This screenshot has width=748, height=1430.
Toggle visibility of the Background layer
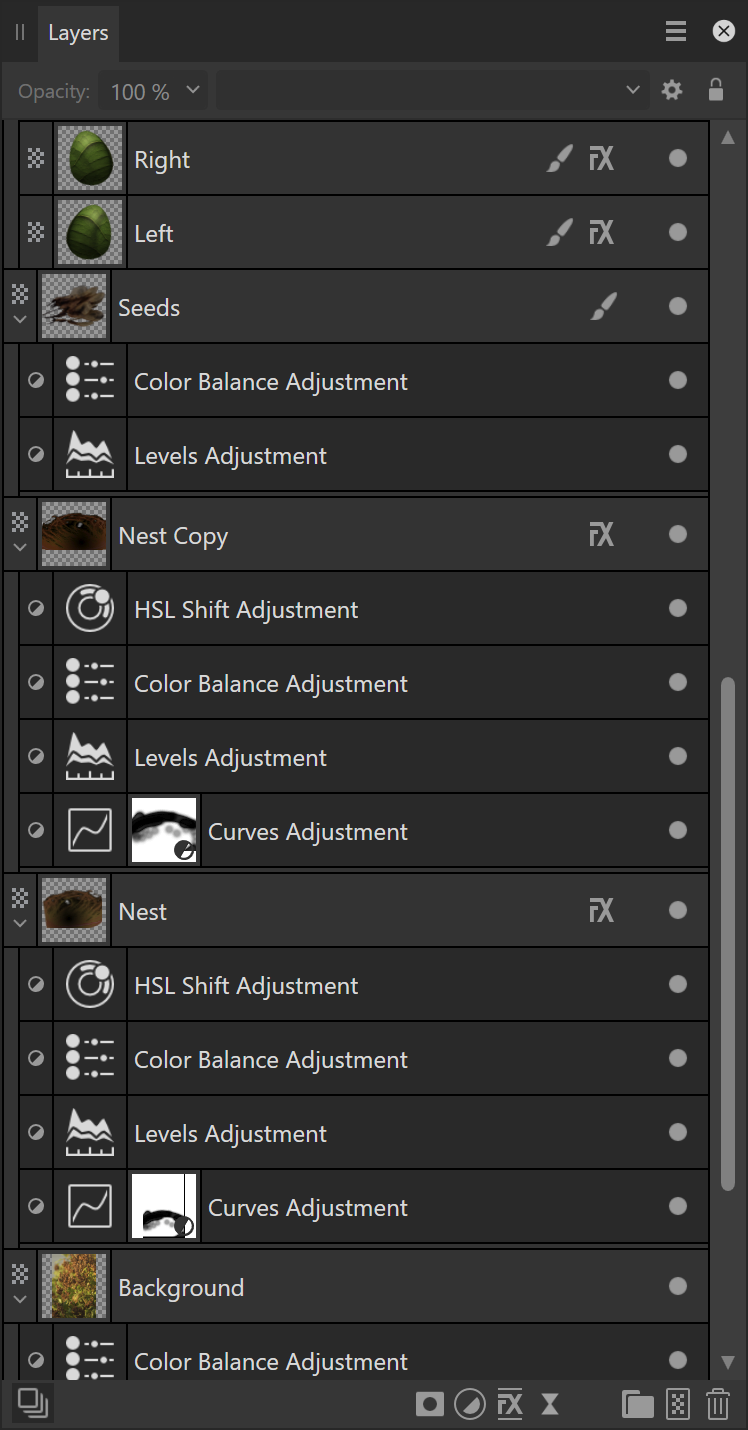click(x=678, y=1287)
